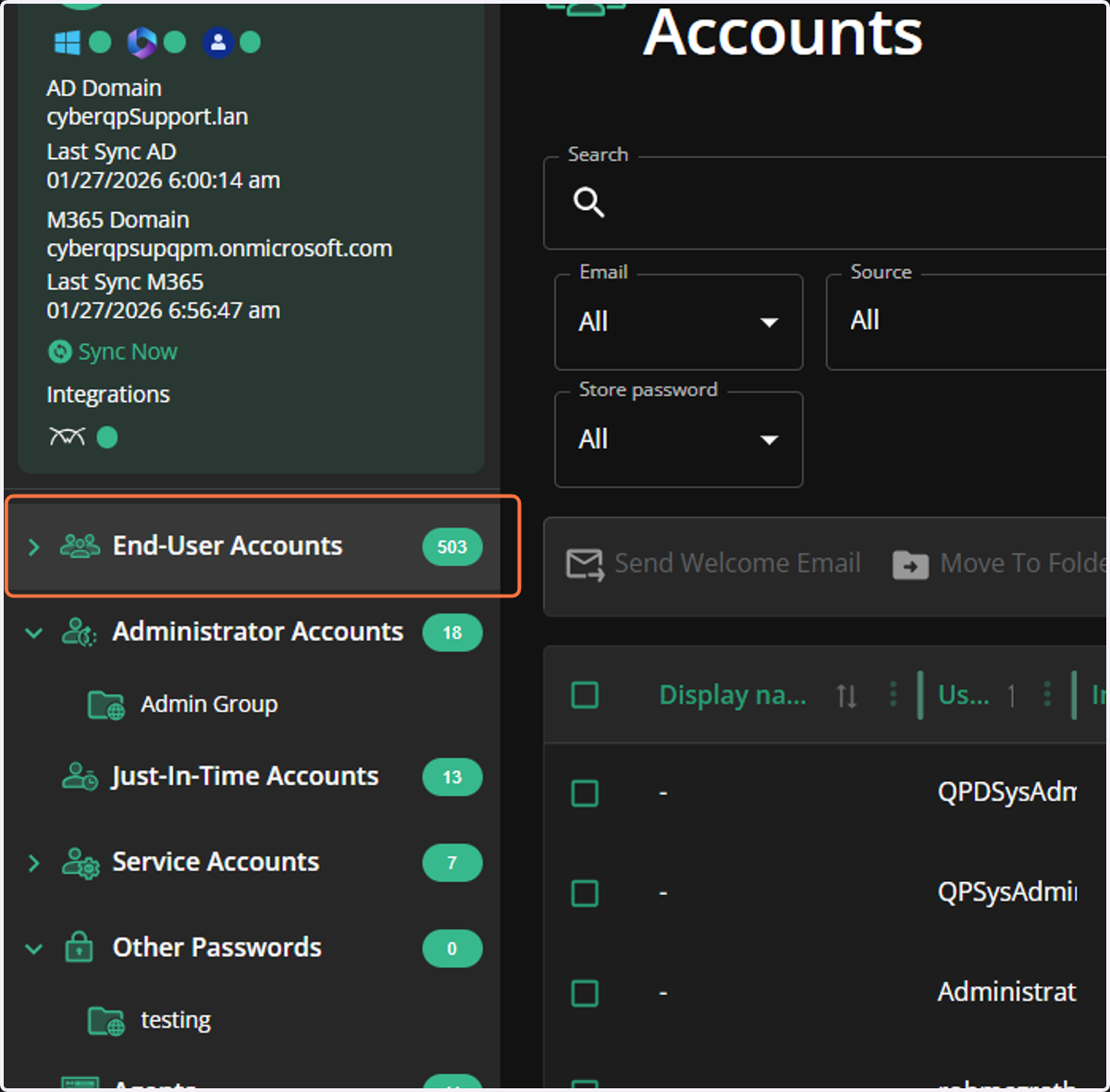Click the Microsoft 365 status icon
The height and width of the screenshot is (1092, 1110).
pyautogui.click(x=142, y=42)
